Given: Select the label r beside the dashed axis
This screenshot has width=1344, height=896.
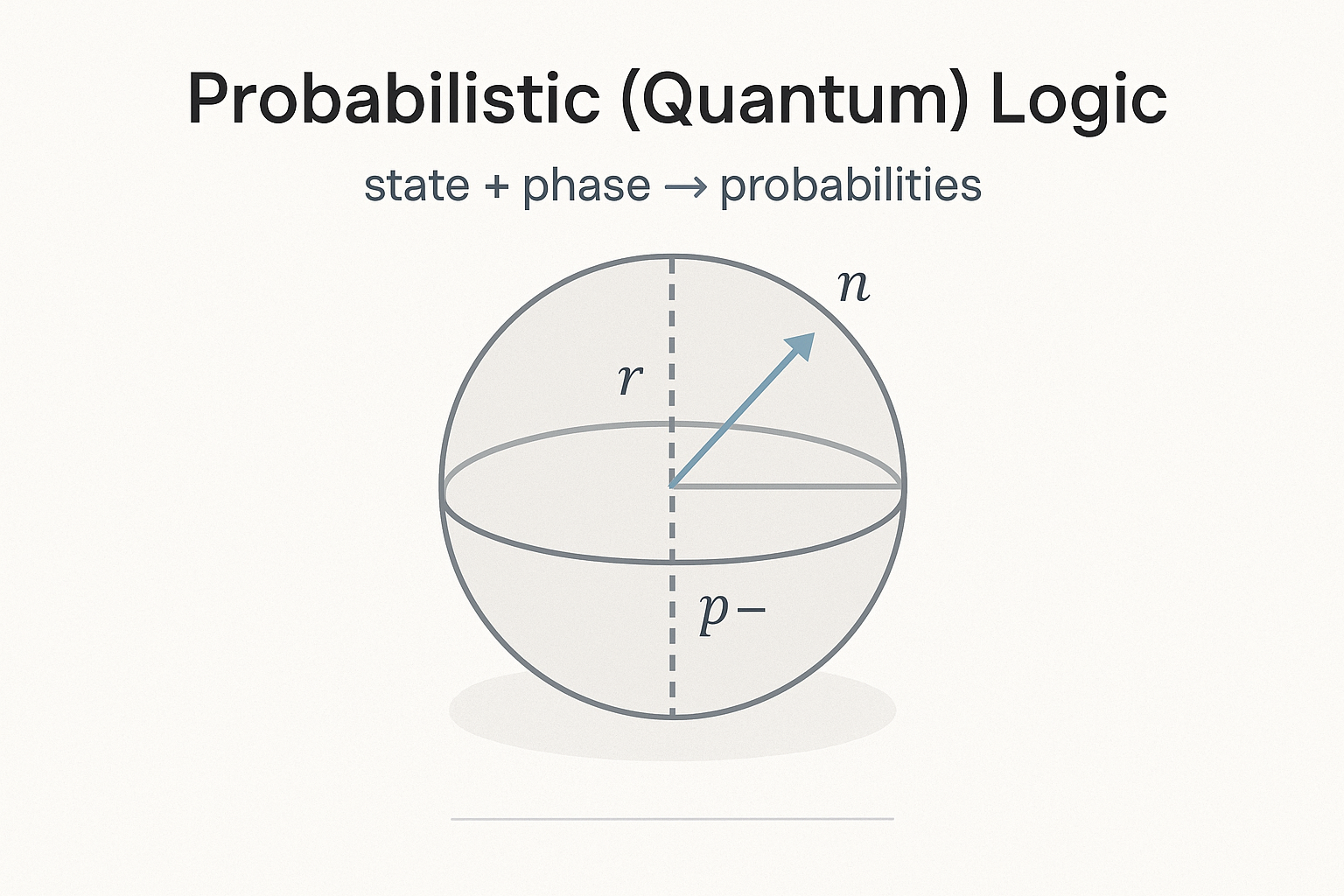Looking at the screenshot, I should tap(630, 379).
